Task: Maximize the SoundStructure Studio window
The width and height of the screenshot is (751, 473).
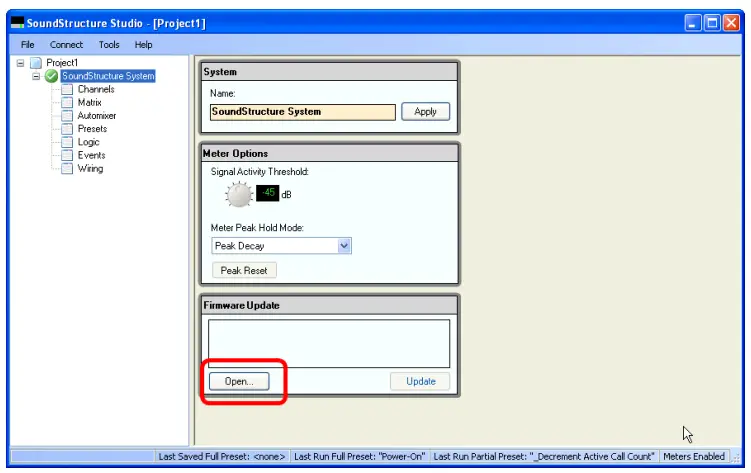Action: point(712,23)
